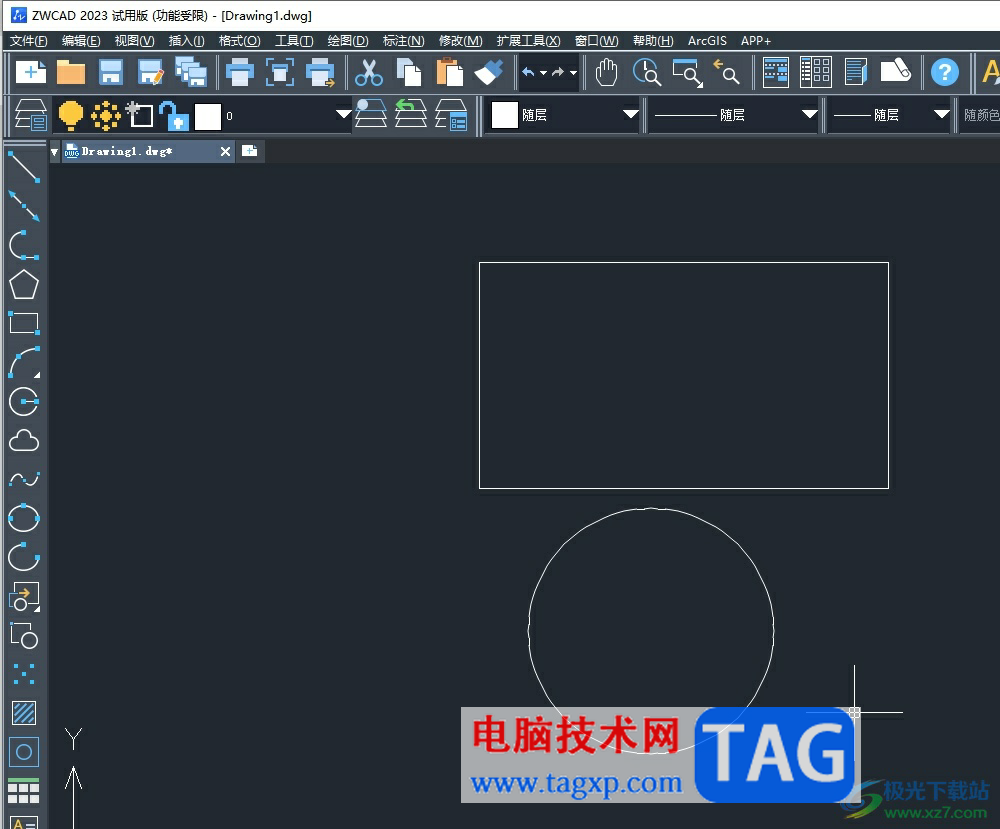Click the Publish printer icon
This screenshot has height=829, width=1000.
point(320,72)
